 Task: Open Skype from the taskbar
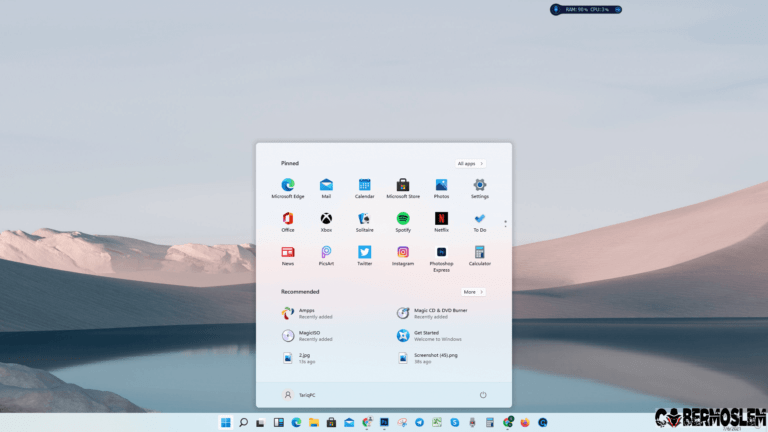click(x=455, y=422)
